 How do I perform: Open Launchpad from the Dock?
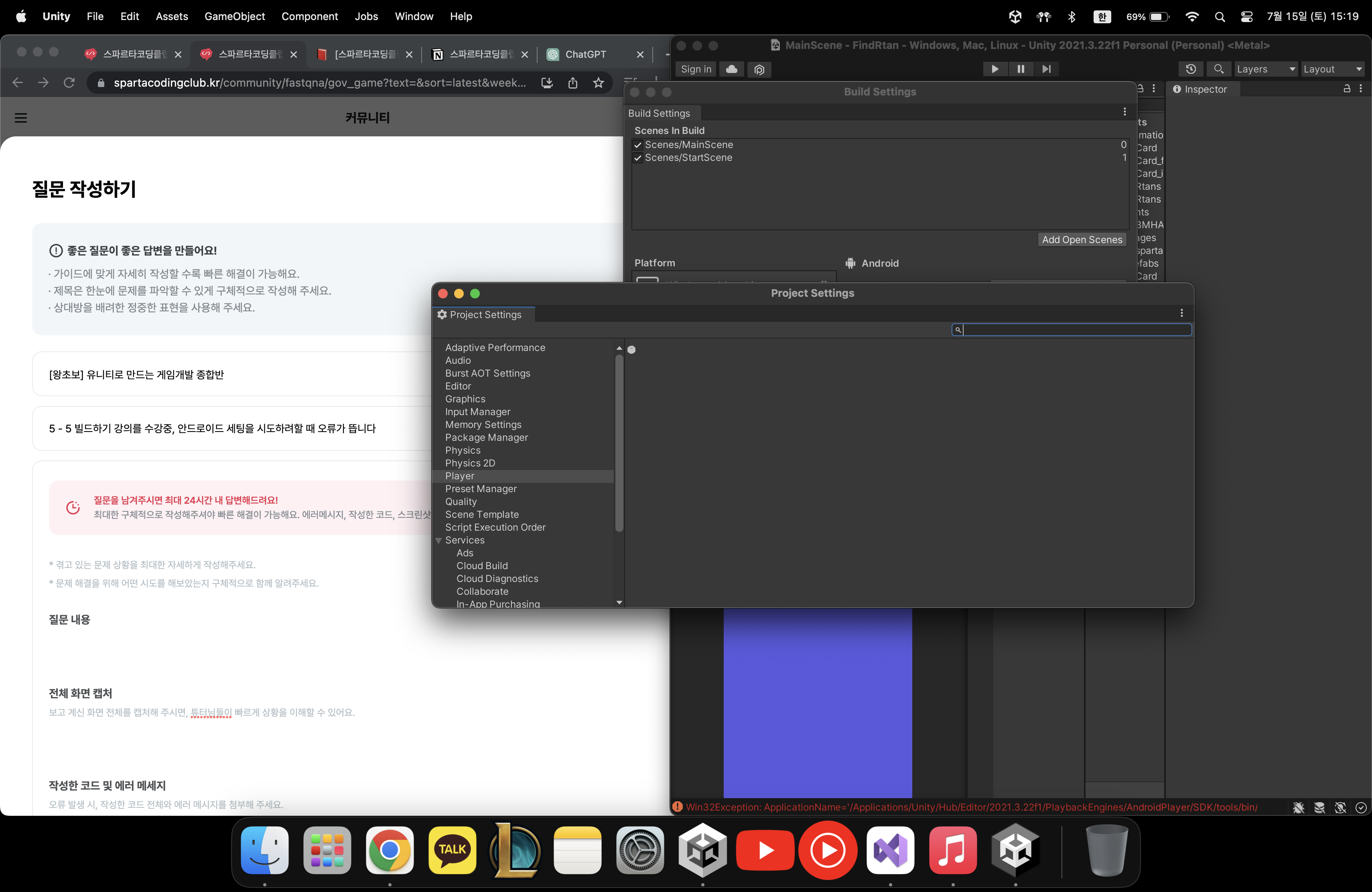tap(327, 851)
